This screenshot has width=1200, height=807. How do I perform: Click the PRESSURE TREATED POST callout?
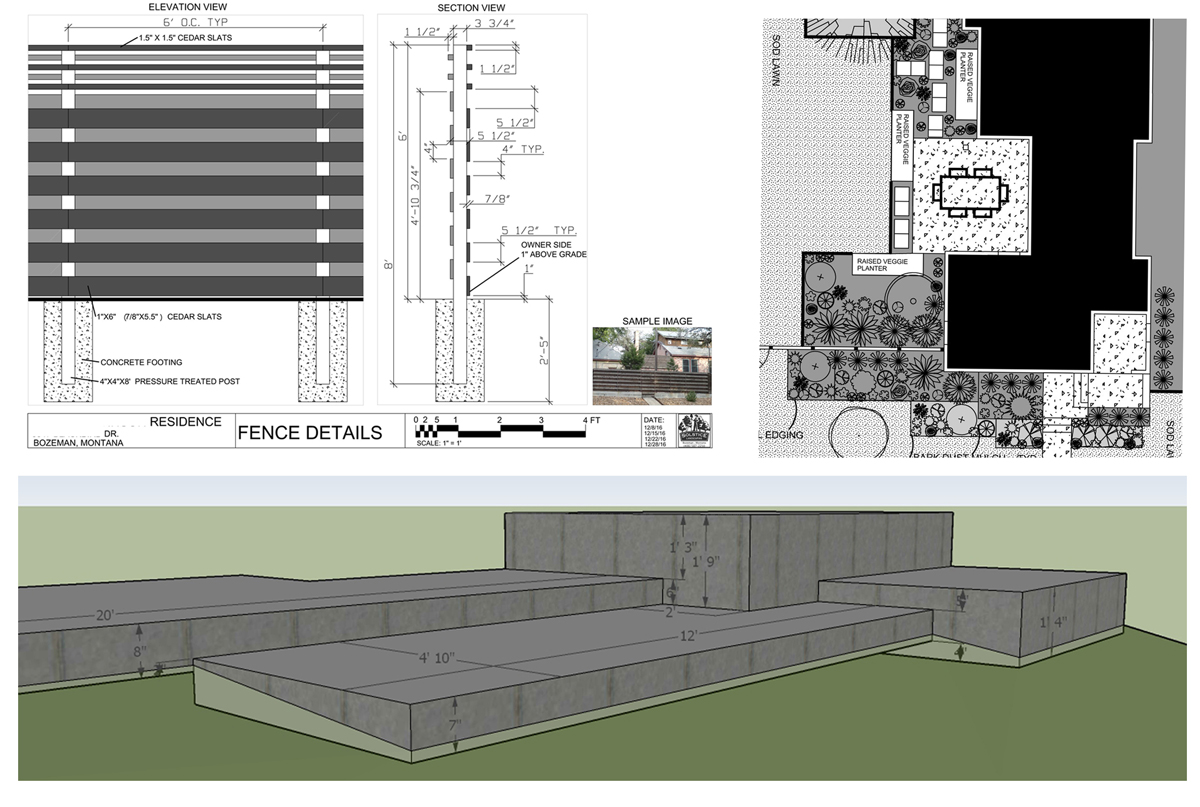coord(169,381)
